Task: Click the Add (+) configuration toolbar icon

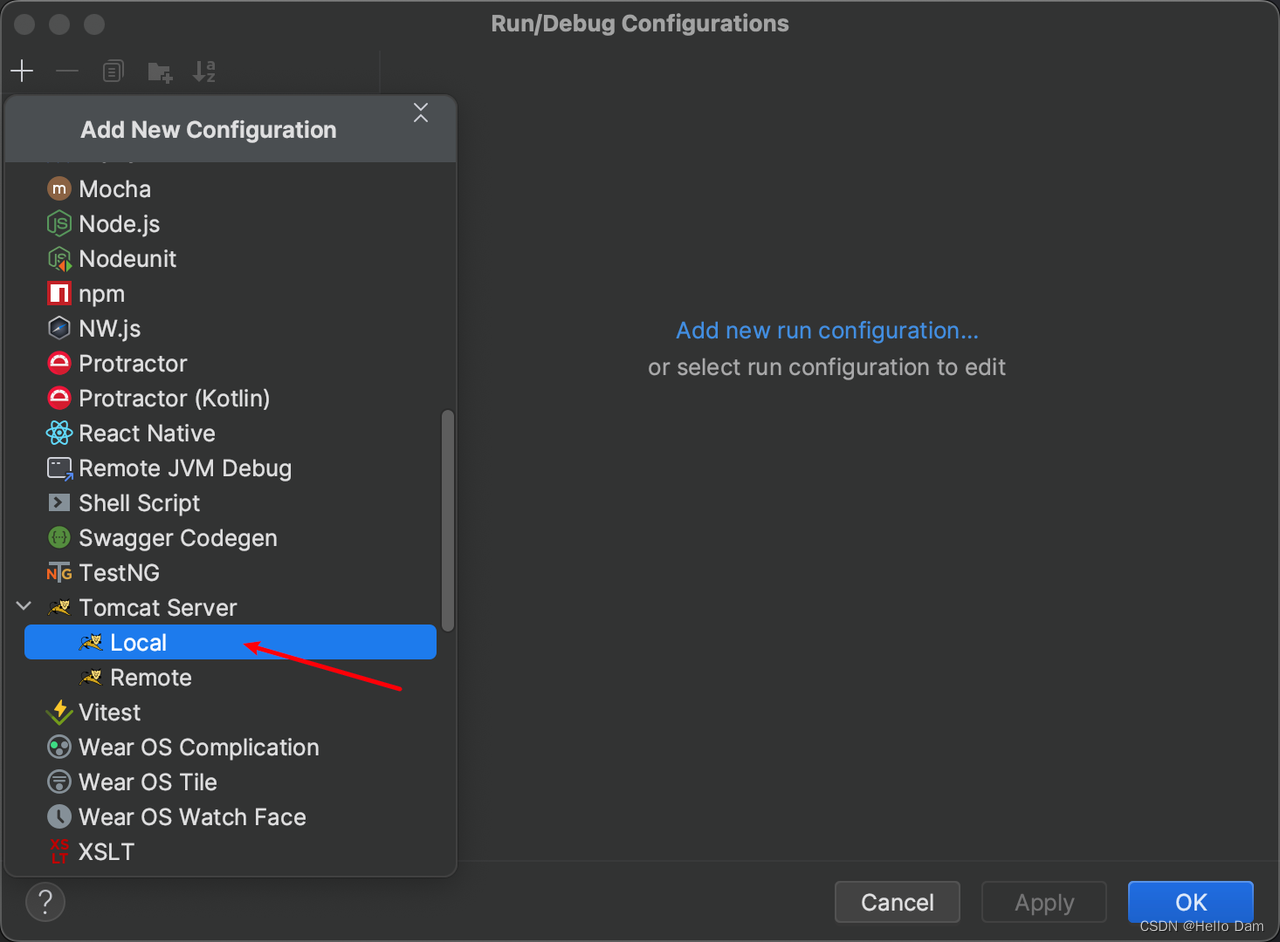Action: click(x=22, y=71)
